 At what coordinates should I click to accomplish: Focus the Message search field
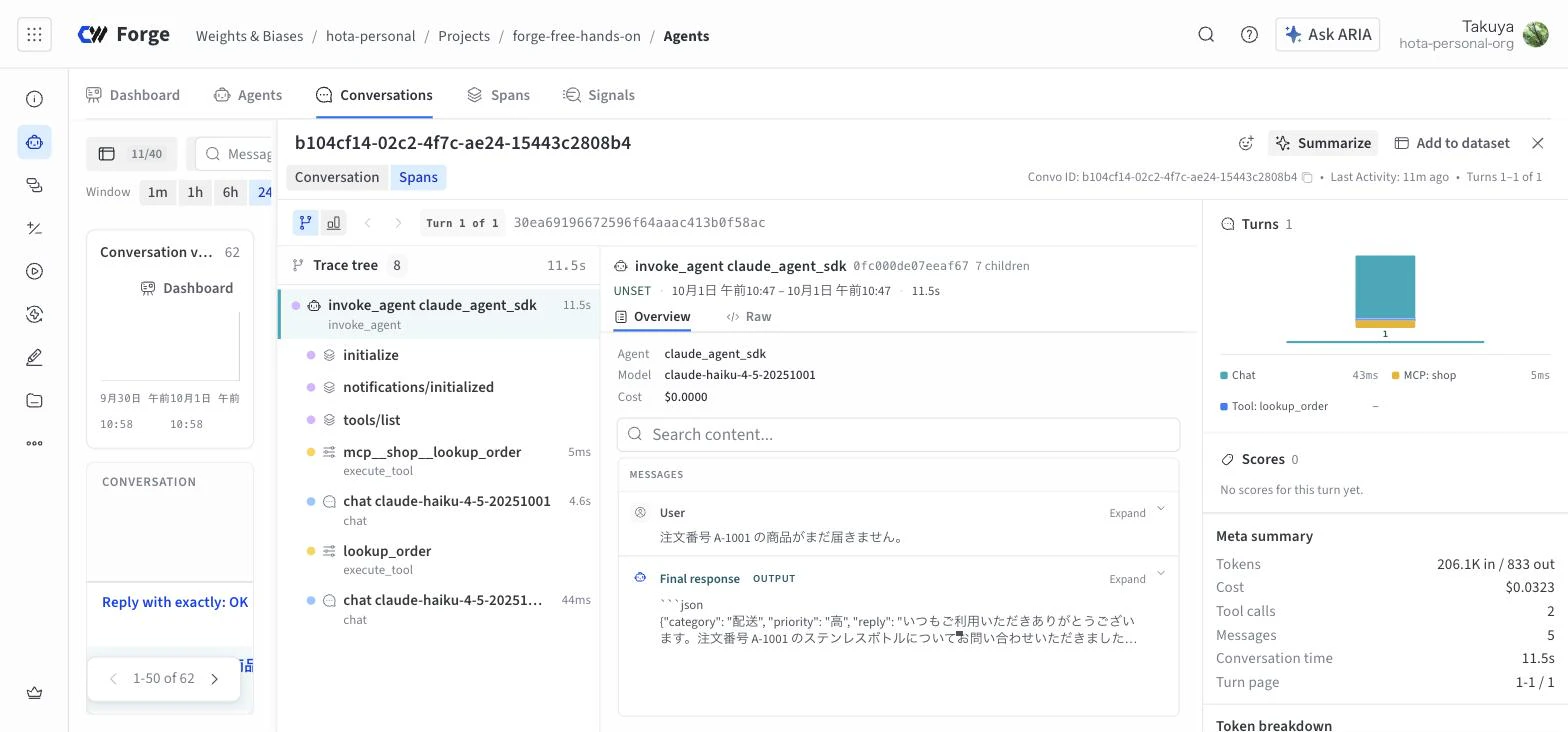pyautogui.click(x=234, y=153)
